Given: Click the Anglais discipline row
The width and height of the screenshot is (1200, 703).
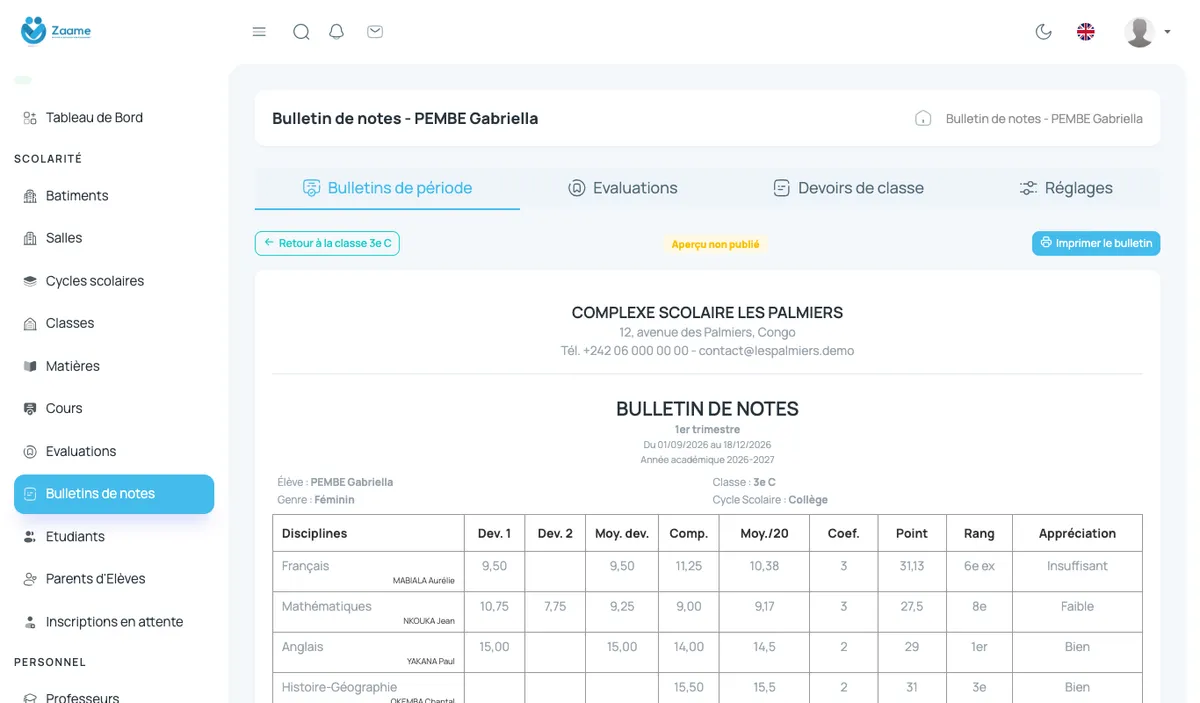Looking at the screenshot, I should (x=707, y=652).
